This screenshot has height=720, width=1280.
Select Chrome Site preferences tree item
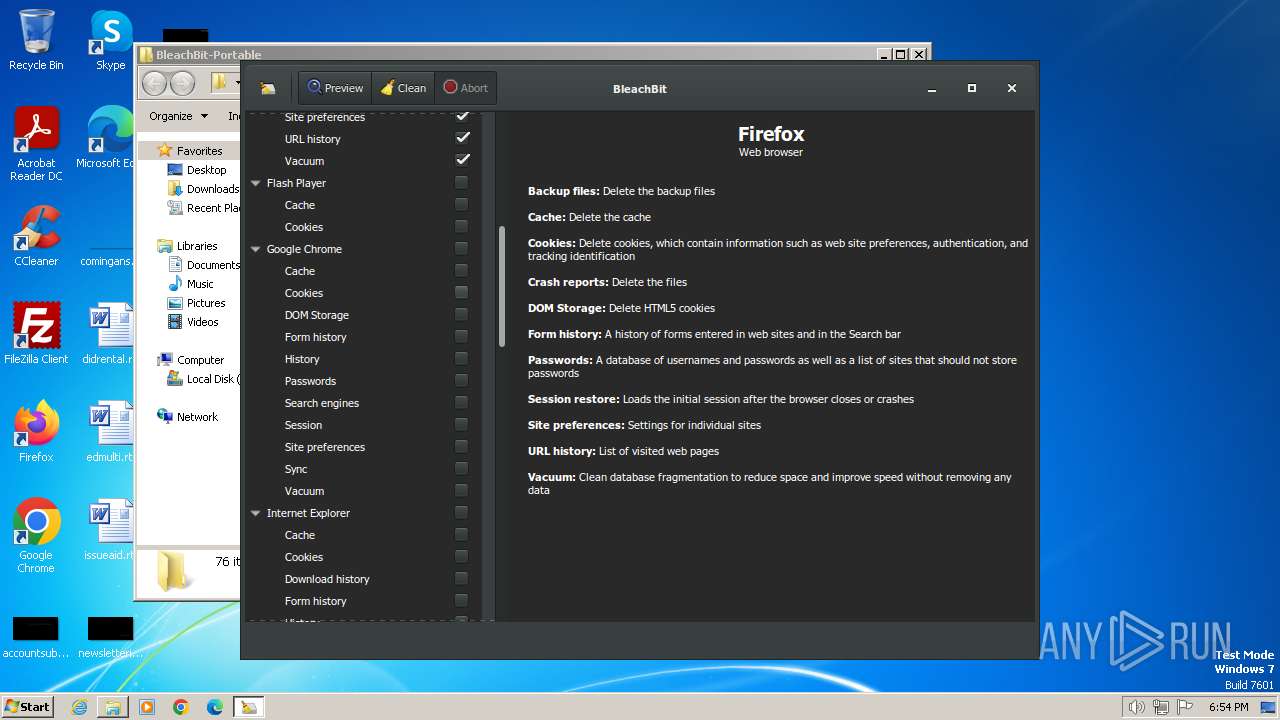pyautogui.click(x=324, y=447)
